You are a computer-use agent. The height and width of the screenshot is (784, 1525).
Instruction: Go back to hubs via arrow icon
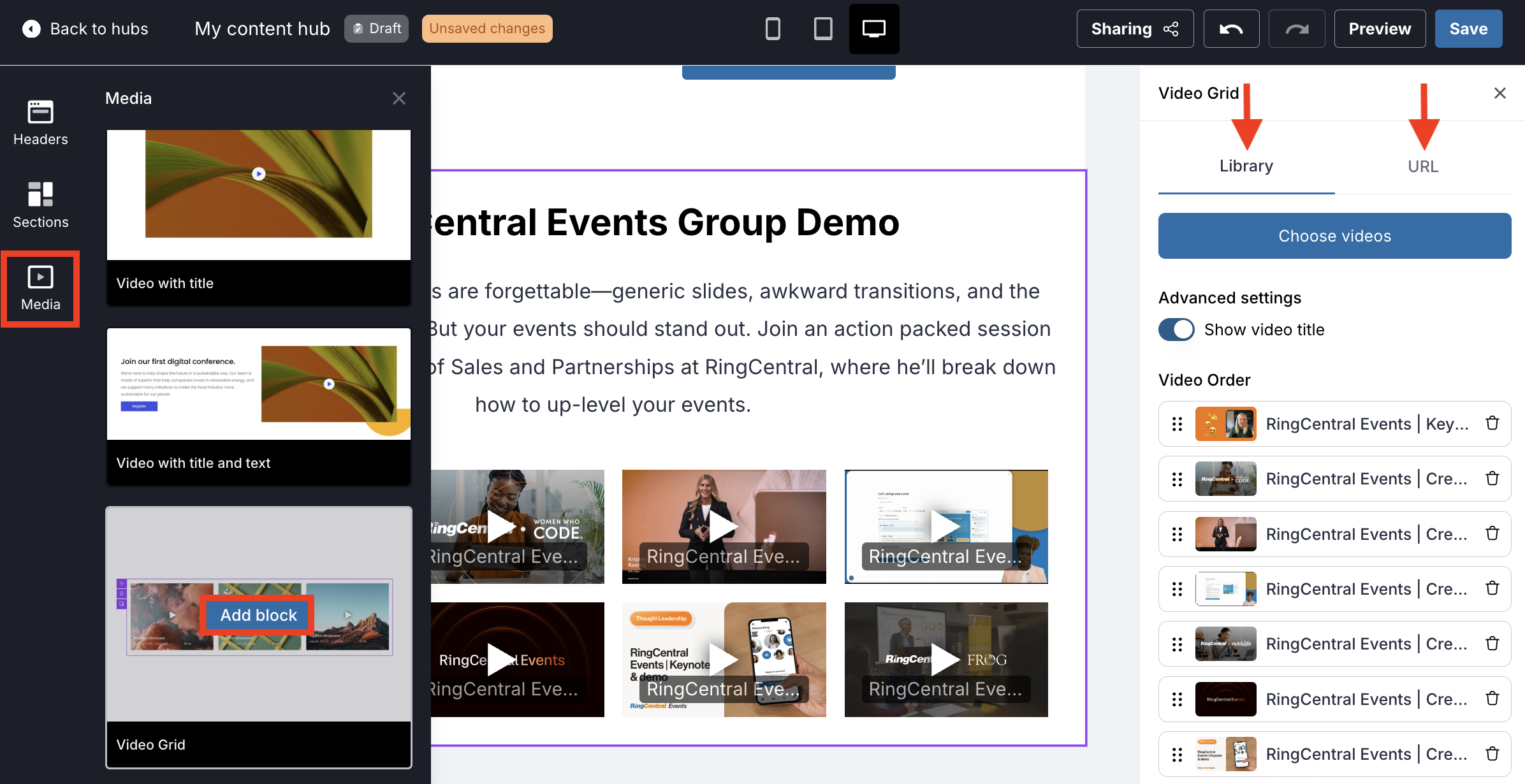pos(31,29)
